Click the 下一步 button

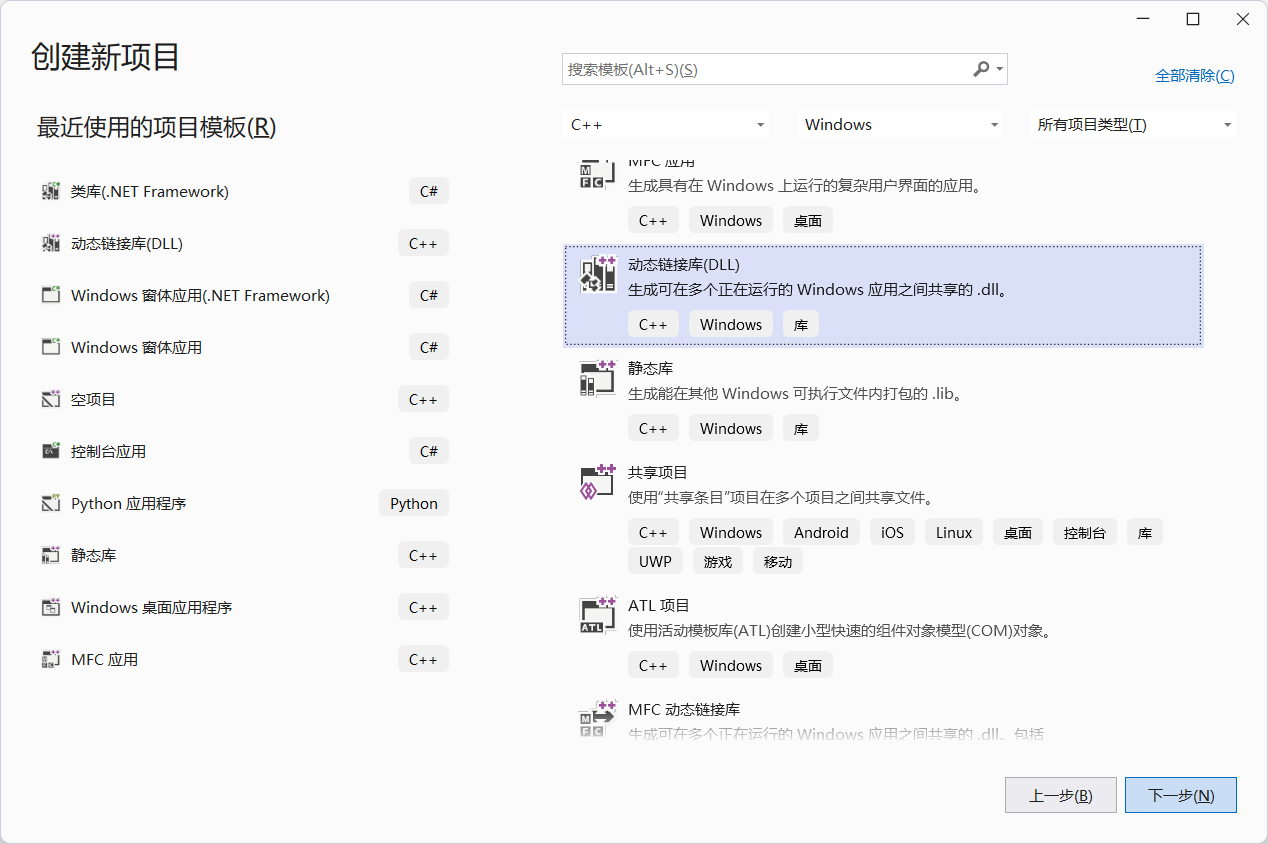point(1180,795)
